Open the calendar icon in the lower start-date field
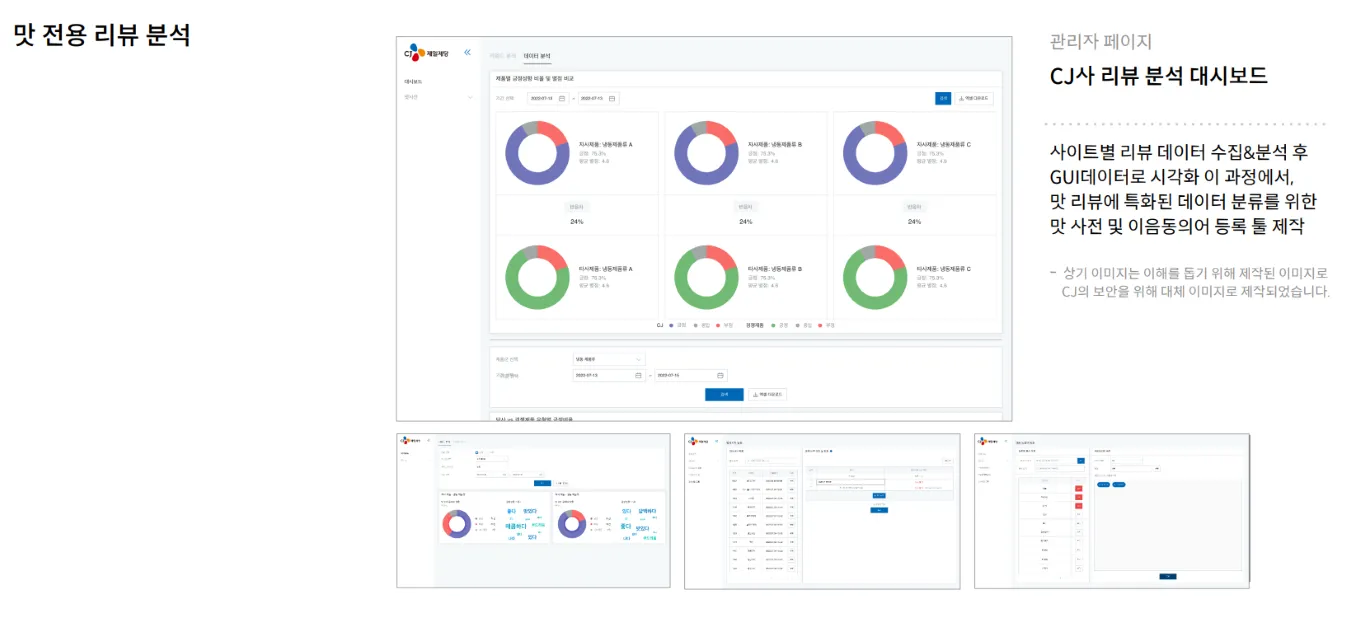The width and height of the screenshot is (1366, 642). click(638, 375)
